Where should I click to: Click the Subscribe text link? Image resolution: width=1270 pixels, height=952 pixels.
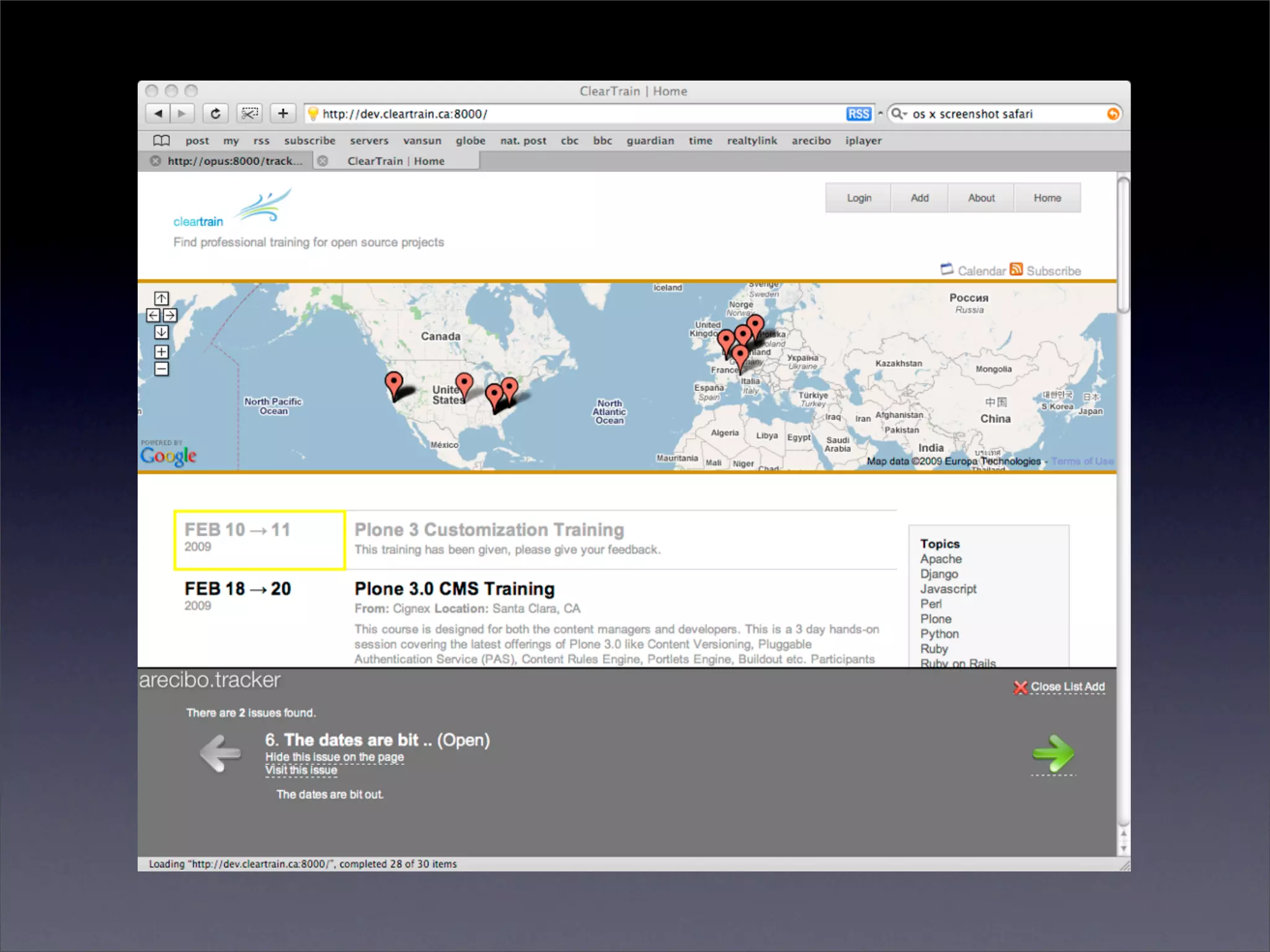tap(1054, 271)
